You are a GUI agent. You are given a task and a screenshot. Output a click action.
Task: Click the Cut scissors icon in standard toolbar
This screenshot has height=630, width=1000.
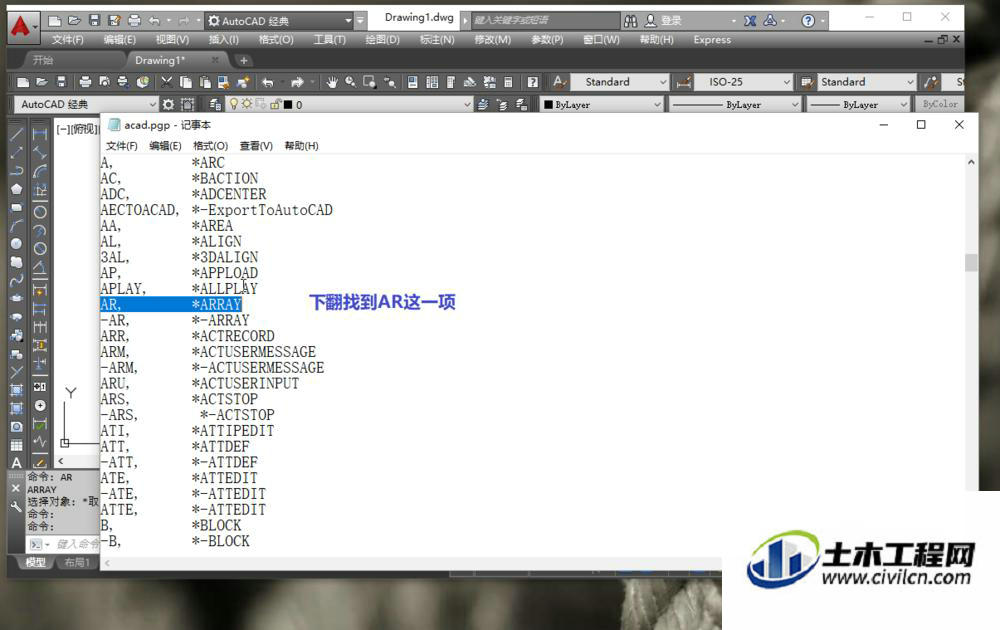[166, 82]
